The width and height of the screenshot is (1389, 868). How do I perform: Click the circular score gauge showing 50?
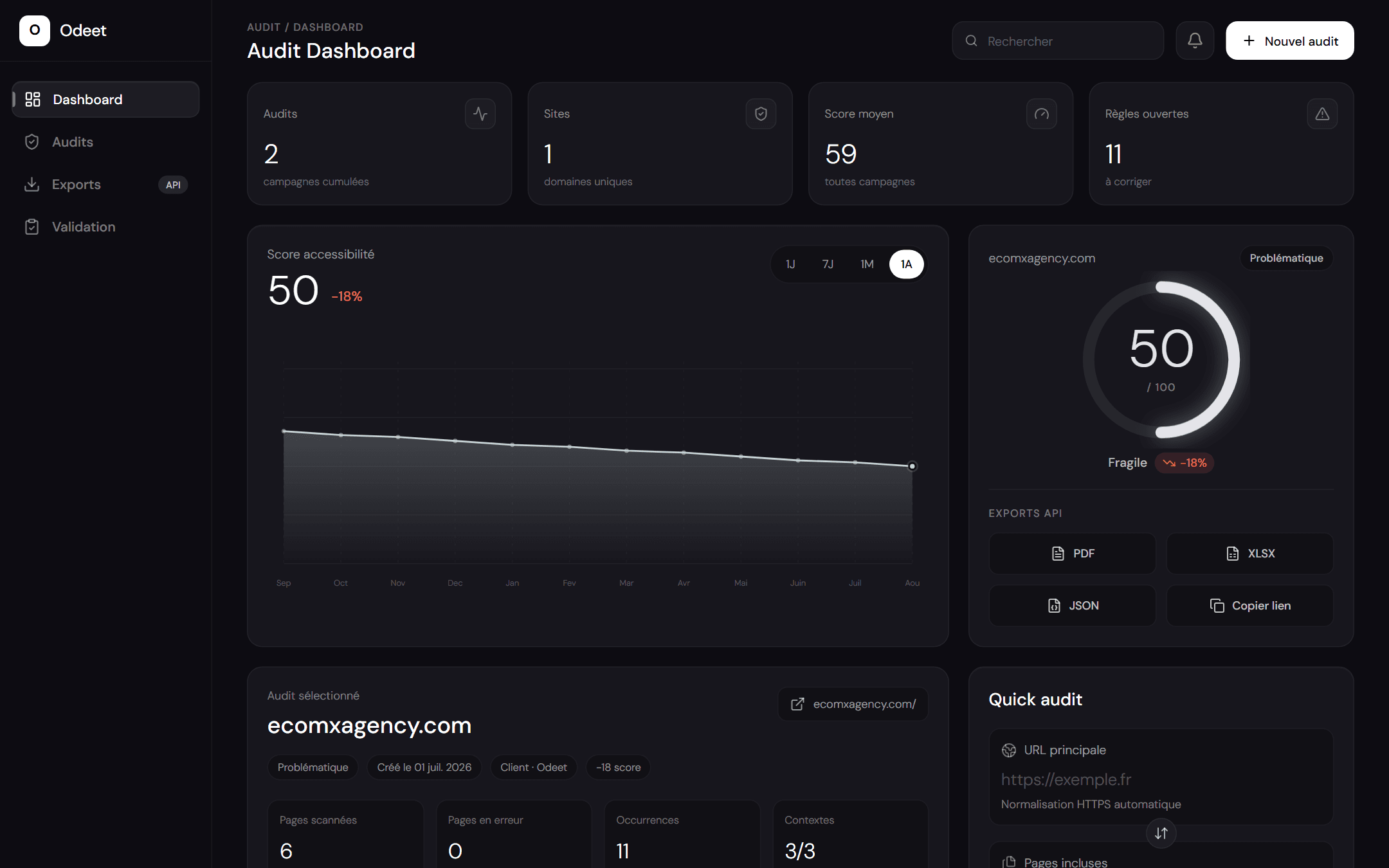click(x=1161, y=360)
